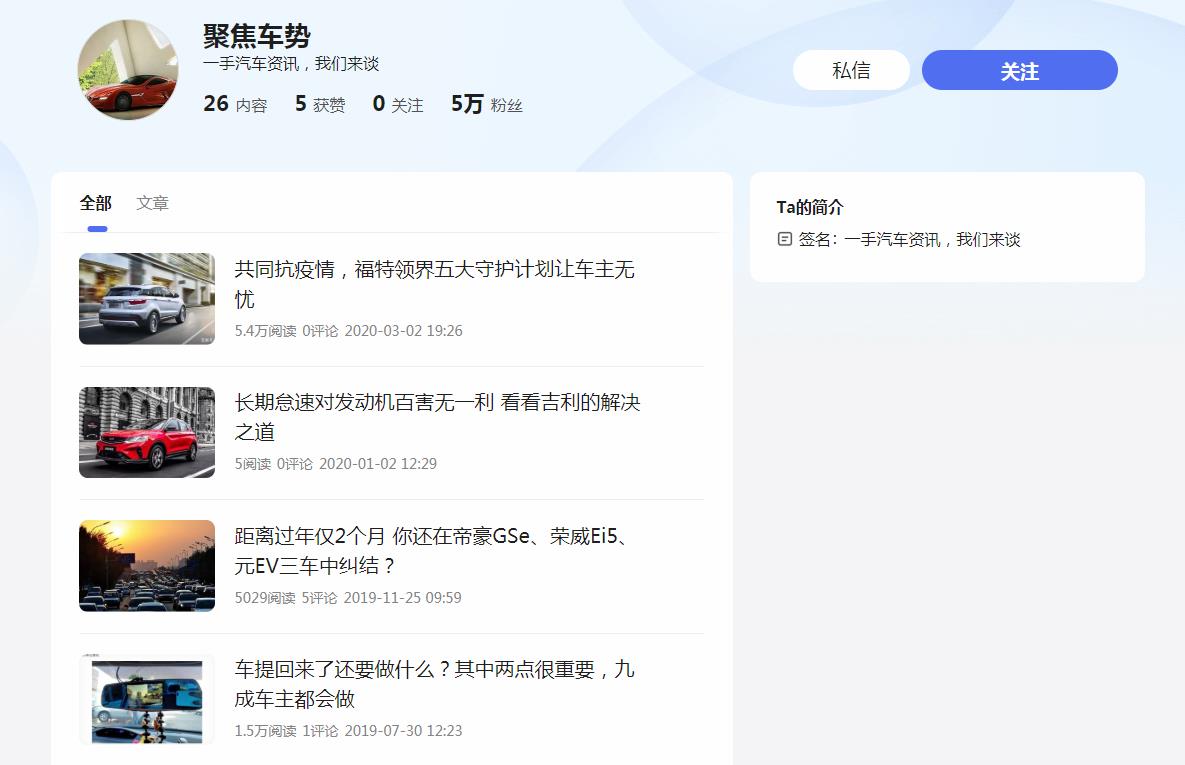
Task: Send a private message via 私信
Action: pos(851,70)
